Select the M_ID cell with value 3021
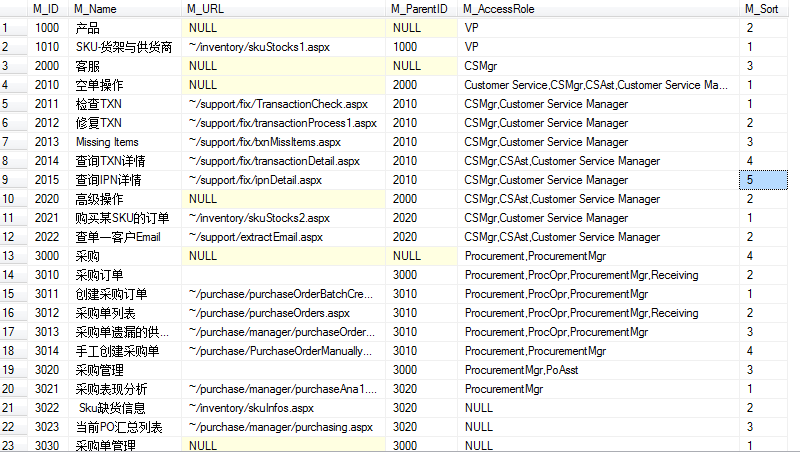 (x=47, y=389)
